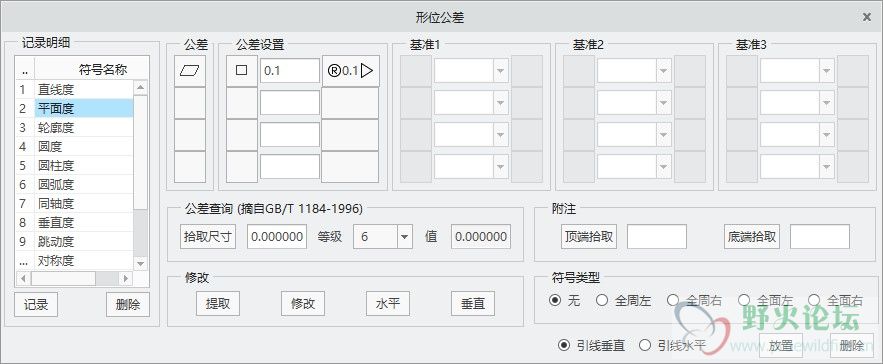883x364 pixels.
Task: Click the picked dimension field showing 0.000000
Action: click(277, 237)
